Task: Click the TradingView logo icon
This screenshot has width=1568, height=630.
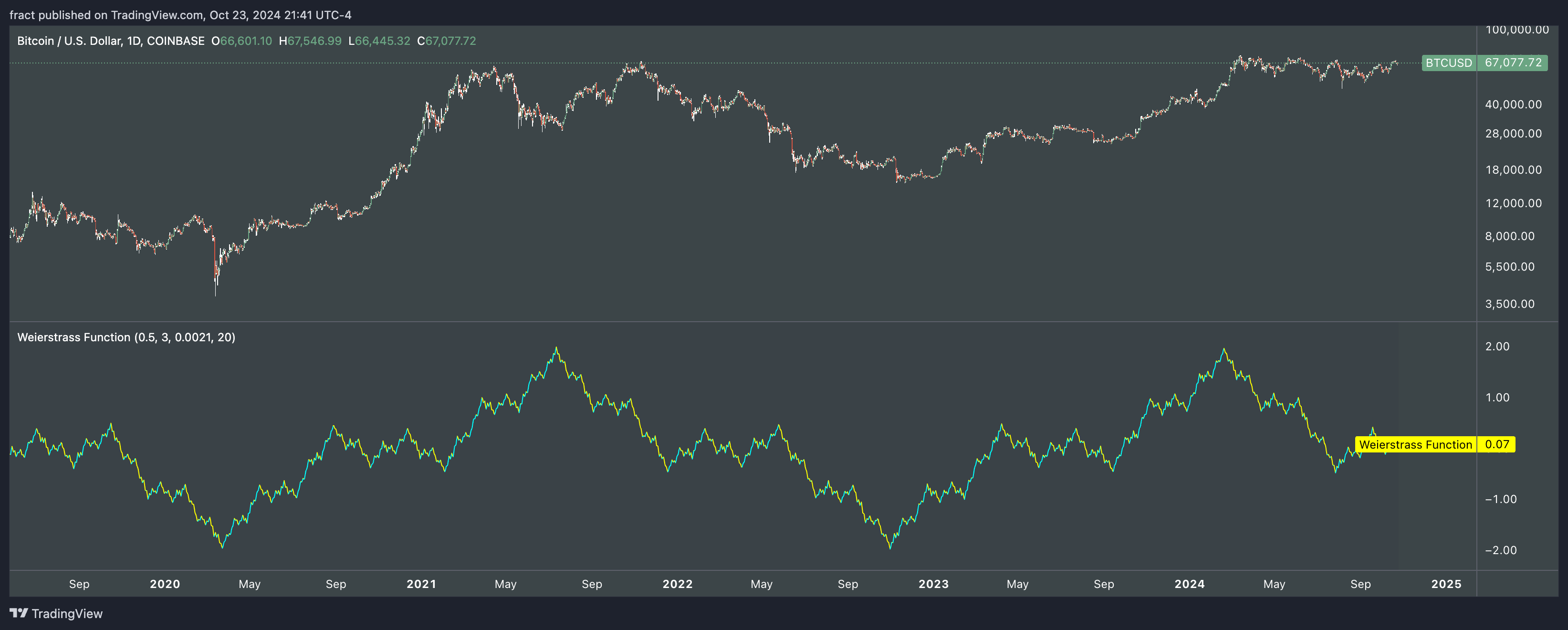Action: (x=19, y=613)
